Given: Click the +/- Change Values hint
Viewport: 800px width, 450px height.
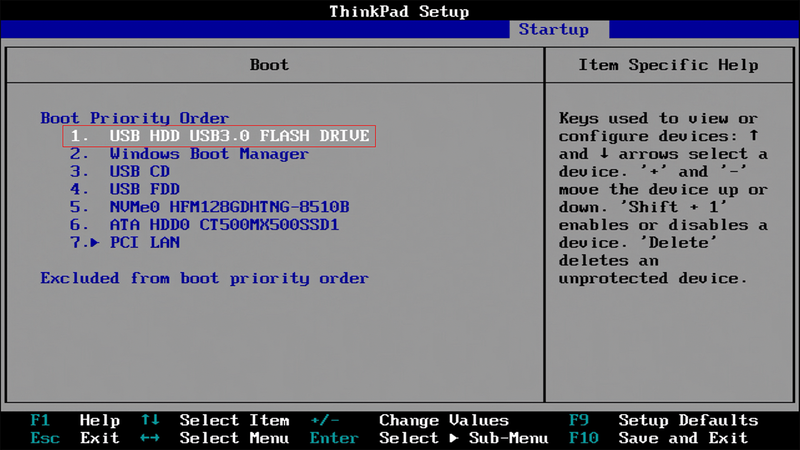Looking at the screenshot, I should pos(410,420).
